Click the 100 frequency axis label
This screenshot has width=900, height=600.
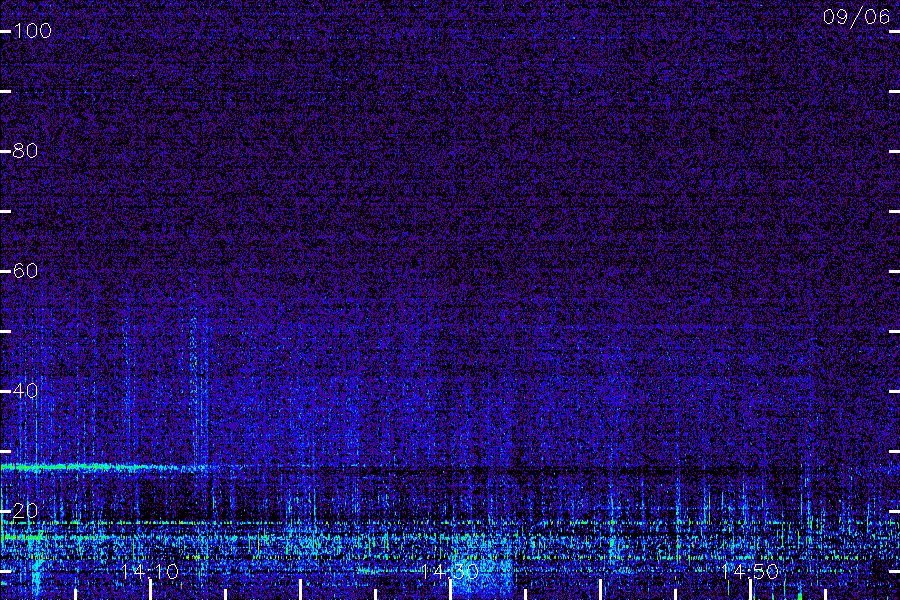point(33,30)
